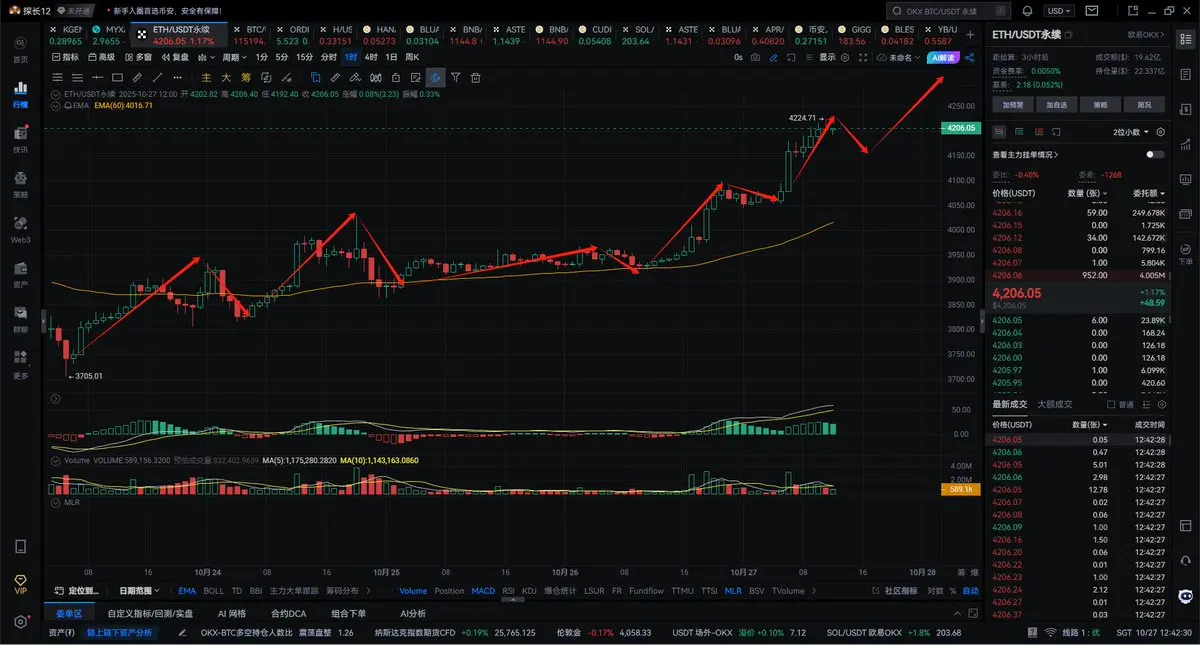
Task: Toggle the MACD indicator
Action: (x=483, y=591)
